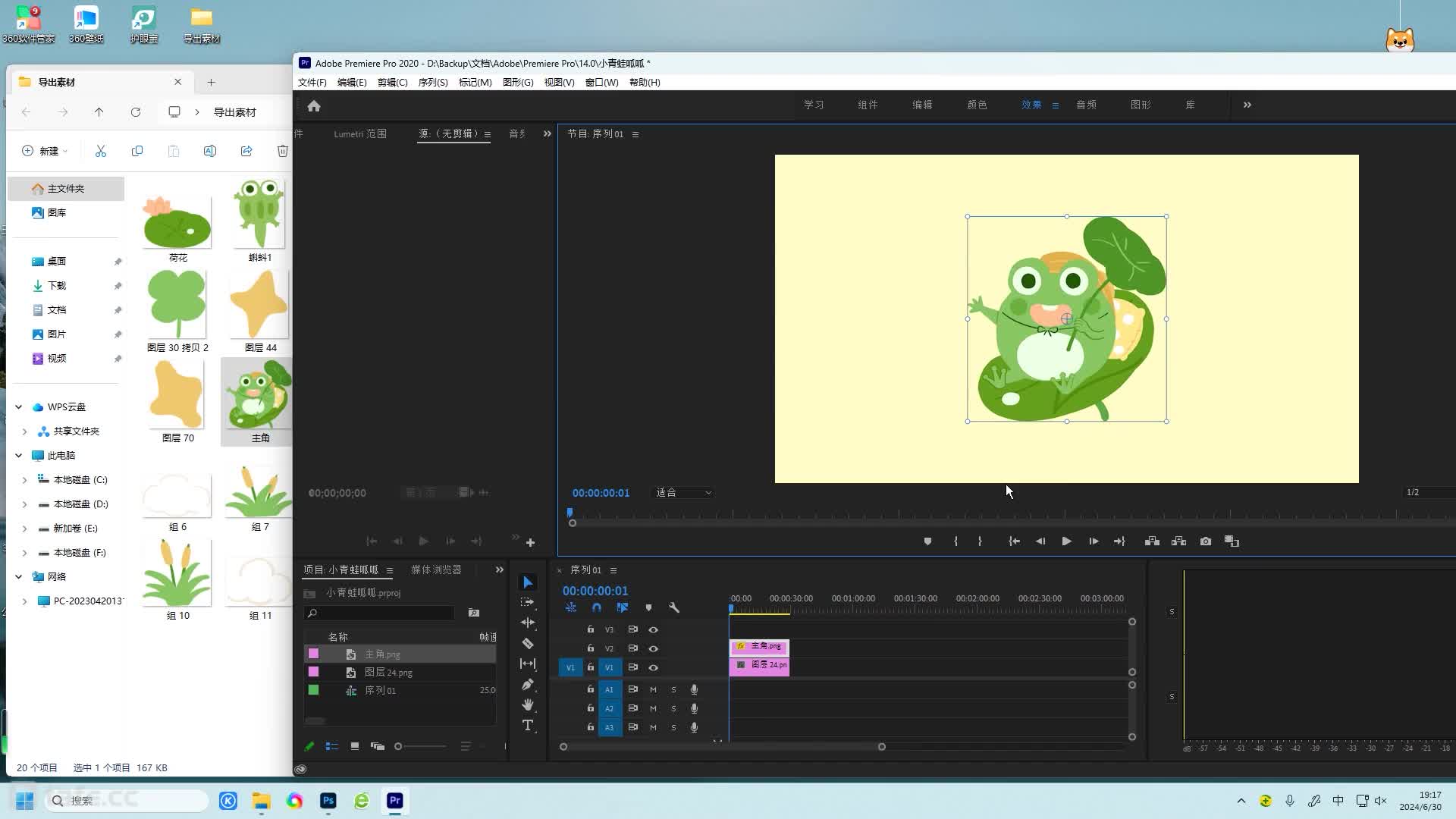Click the pink label swatch for 主角.png

tap(313, 654)
